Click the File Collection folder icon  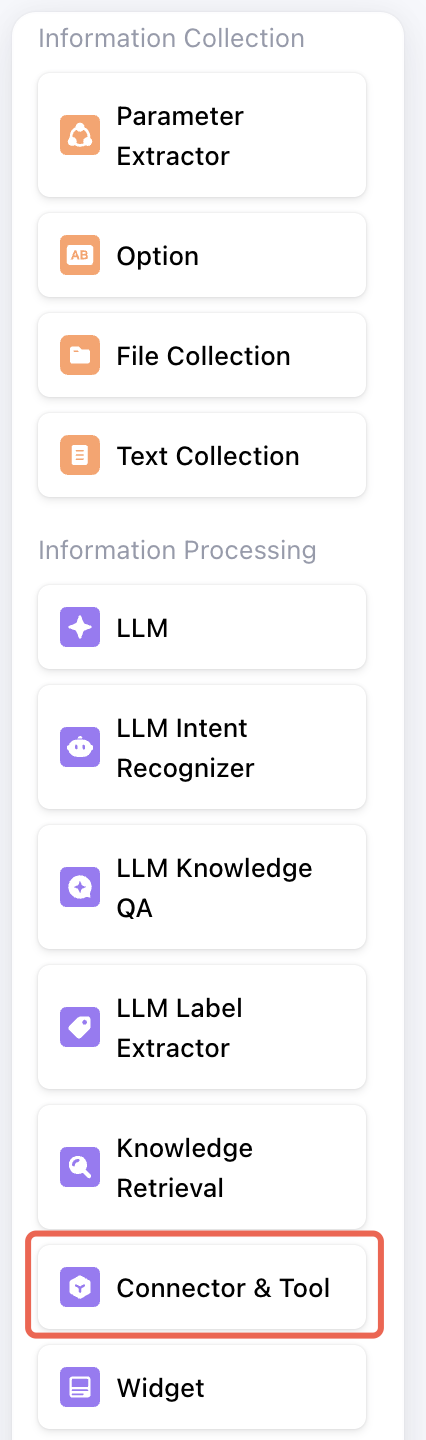click(79, 355)
